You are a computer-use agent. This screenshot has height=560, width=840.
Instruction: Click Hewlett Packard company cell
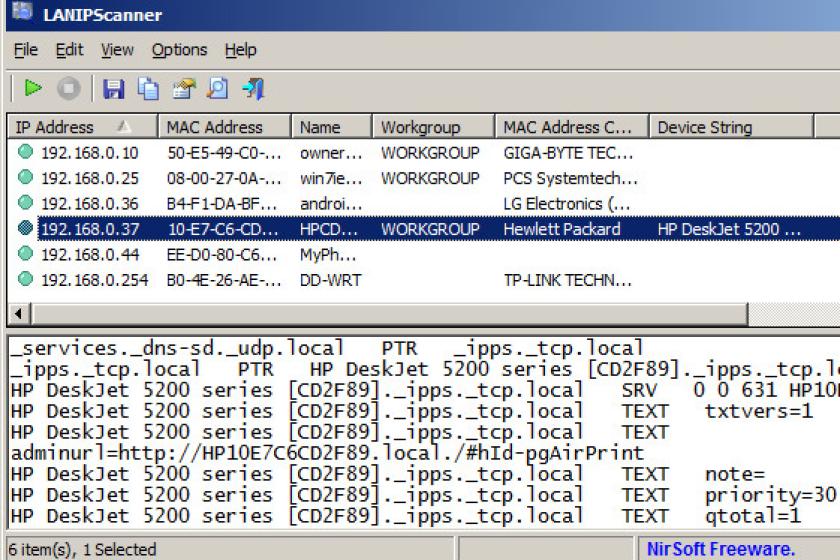pos(561,229)
